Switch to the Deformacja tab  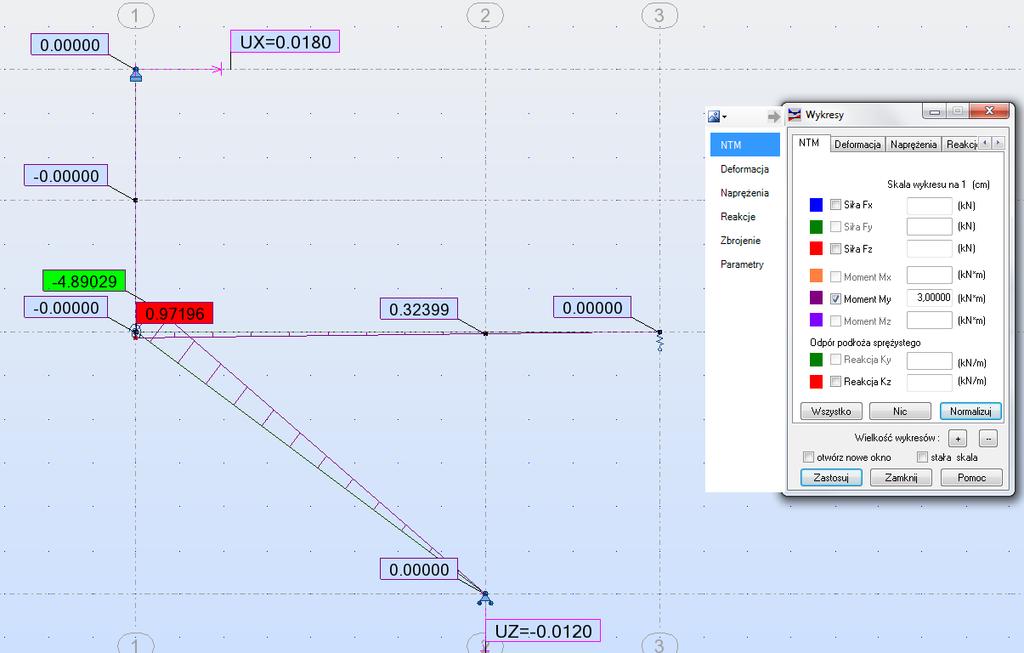click(x=857, y=144)
